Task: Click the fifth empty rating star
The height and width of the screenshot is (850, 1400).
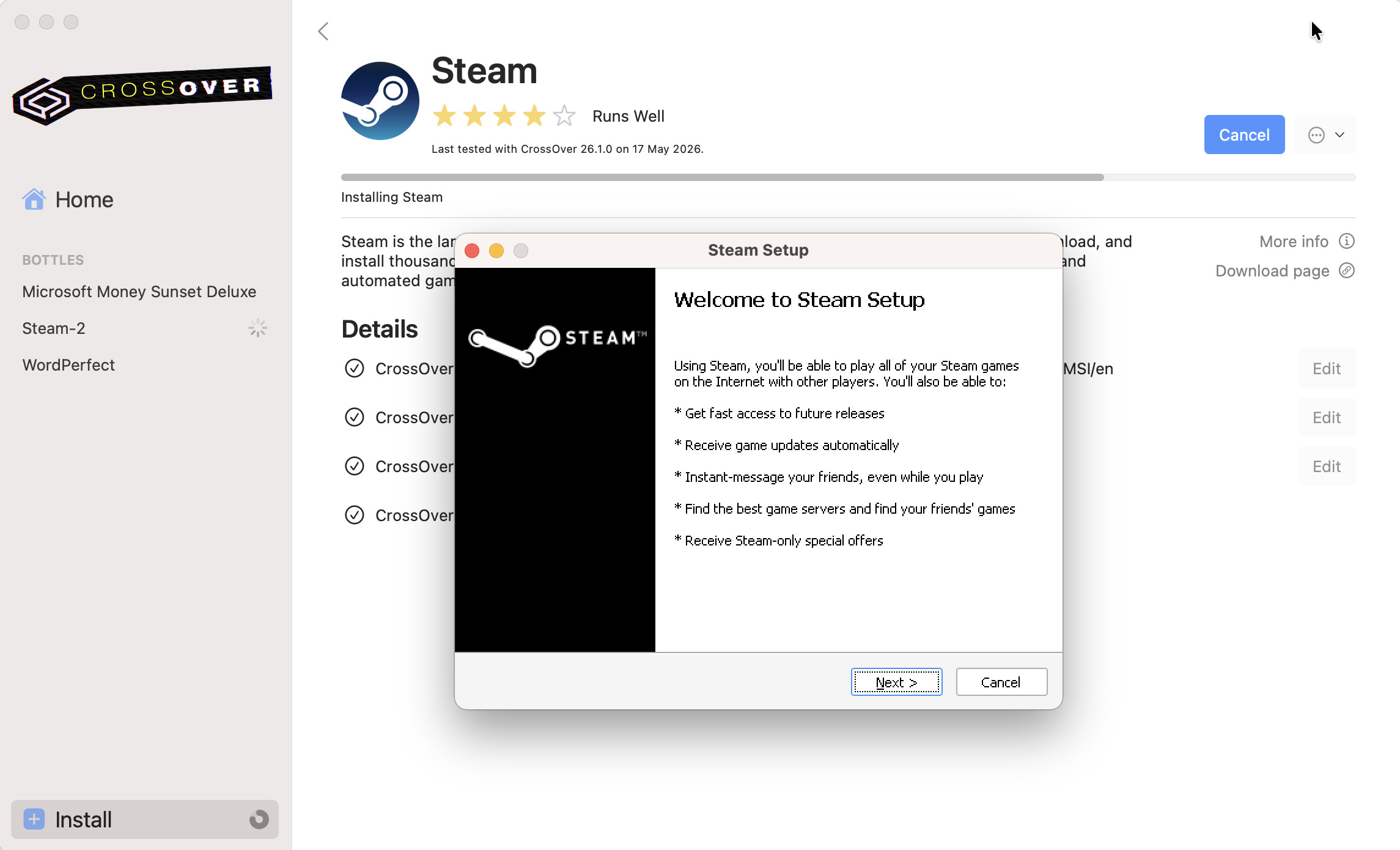Action: 564,116
